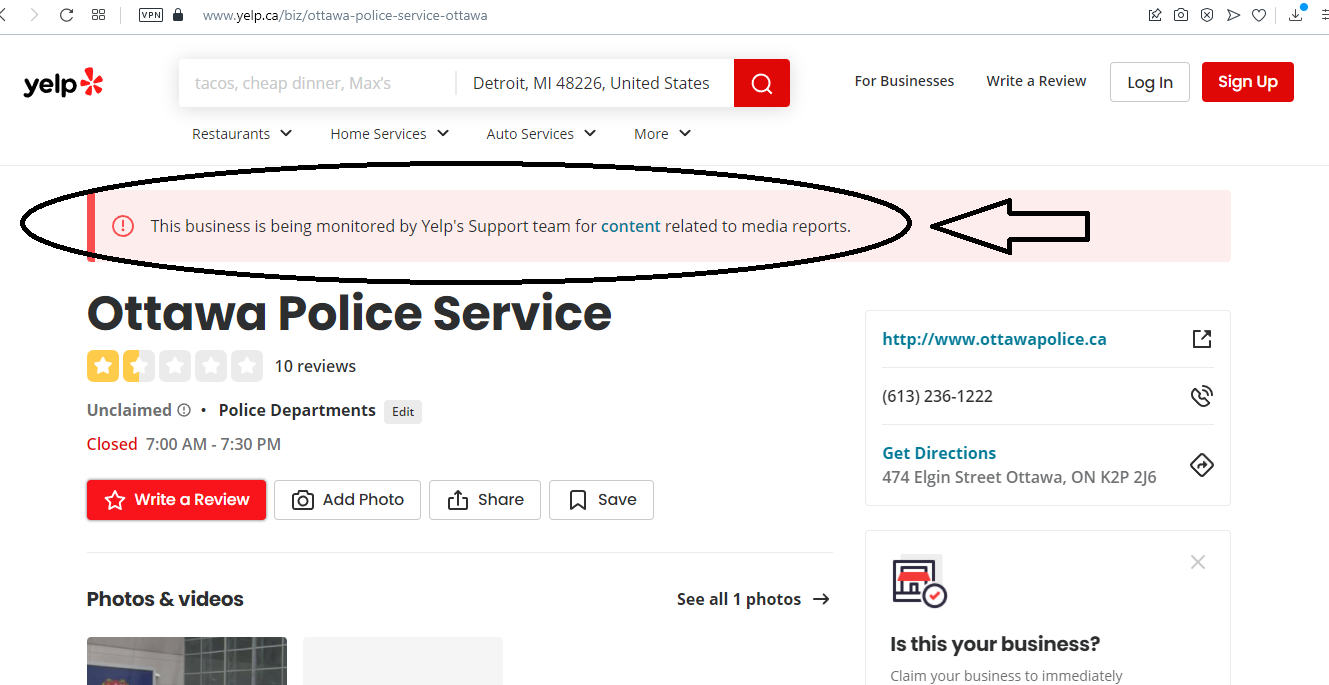Expand the Home Services menu
This screenshot has width=1329, height=685.
pos(390,134)
